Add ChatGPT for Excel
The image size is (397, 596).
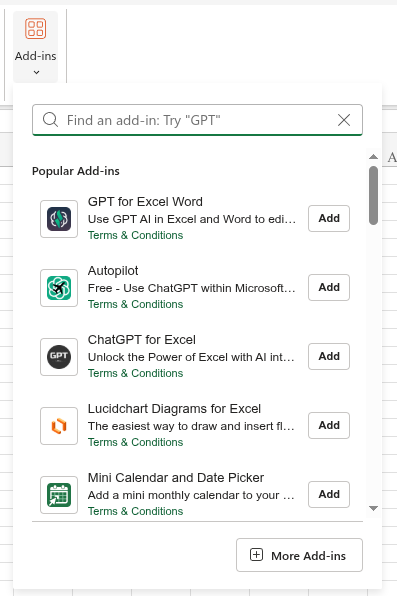[329, 357]
